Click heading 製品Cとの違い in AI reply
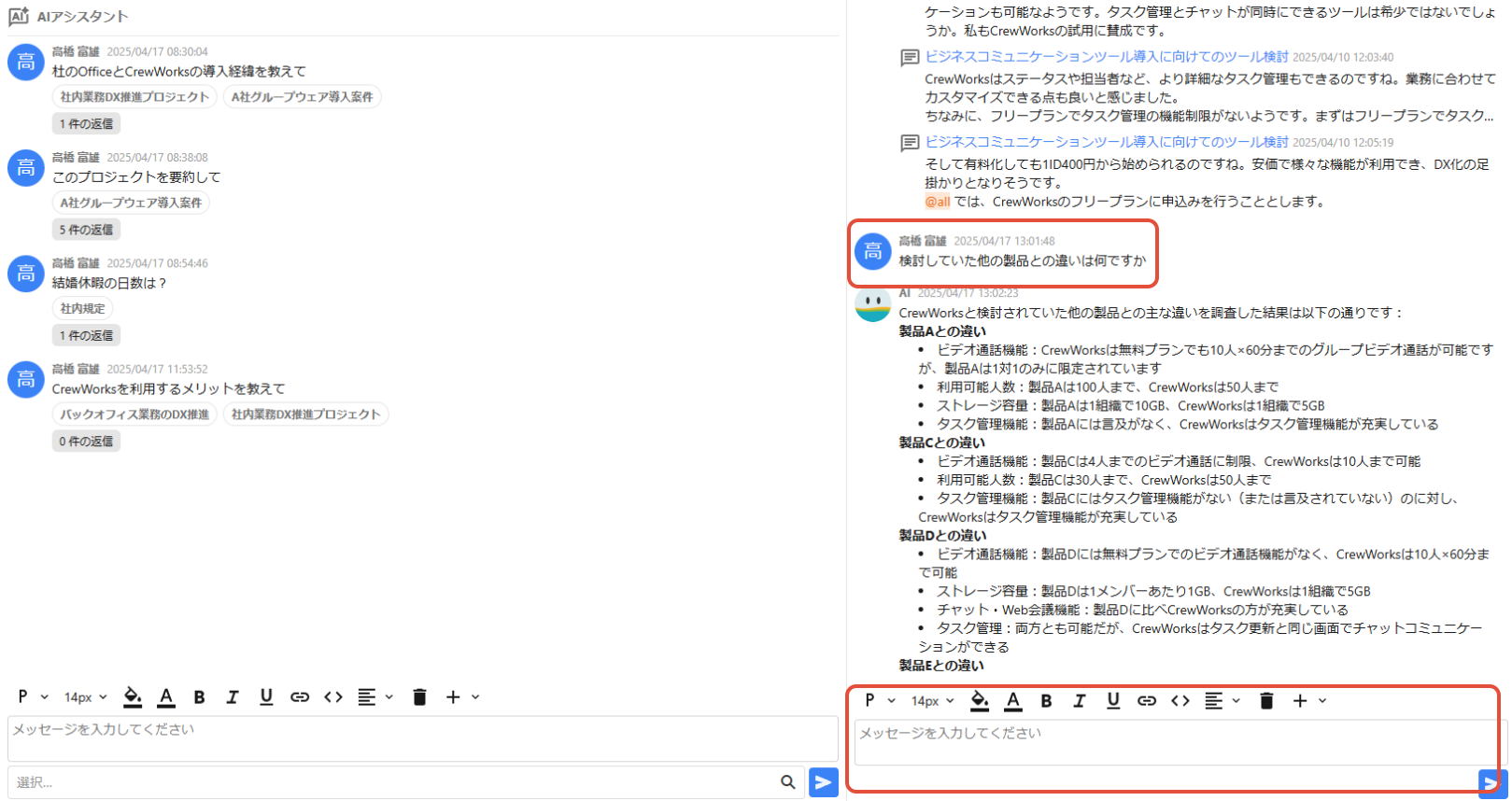Image resolution: width=1512 pixels, height=801 pixels. (942, 443)
